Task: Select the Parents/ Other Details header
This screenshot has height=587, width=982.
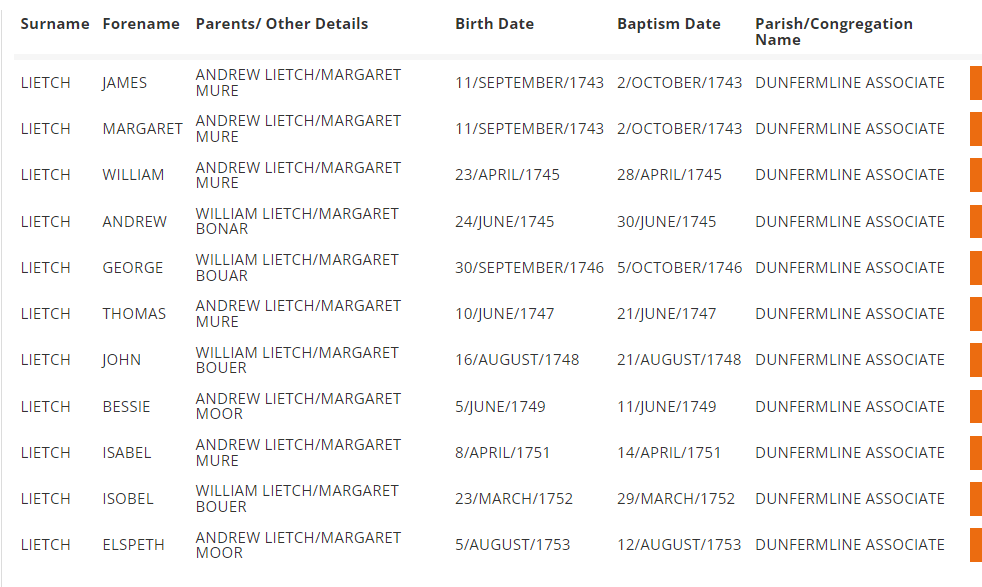Action: [282, 24]
